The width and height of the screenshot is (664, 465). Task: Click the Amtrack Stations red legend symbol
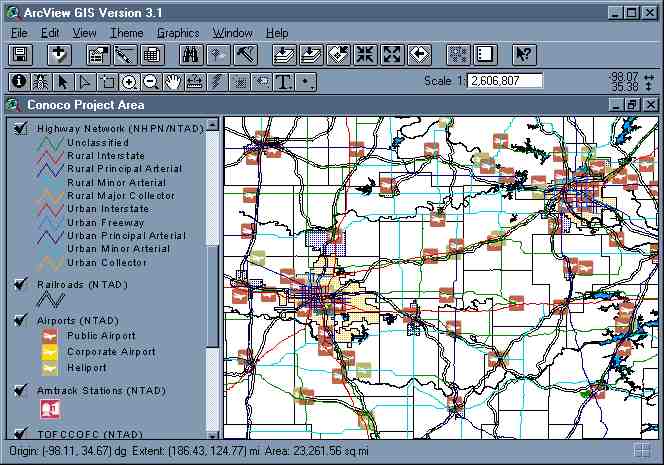coord(50,409)
